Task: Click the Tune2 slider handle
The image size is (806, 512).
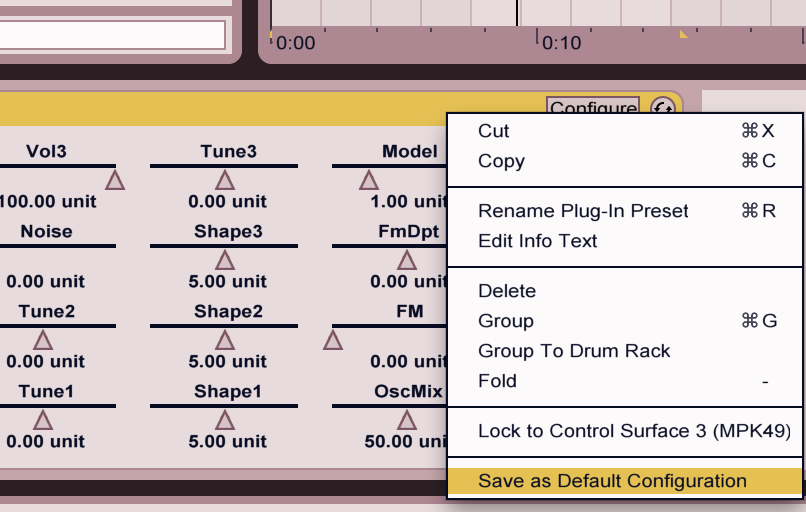Action: [x=43, y=340]
